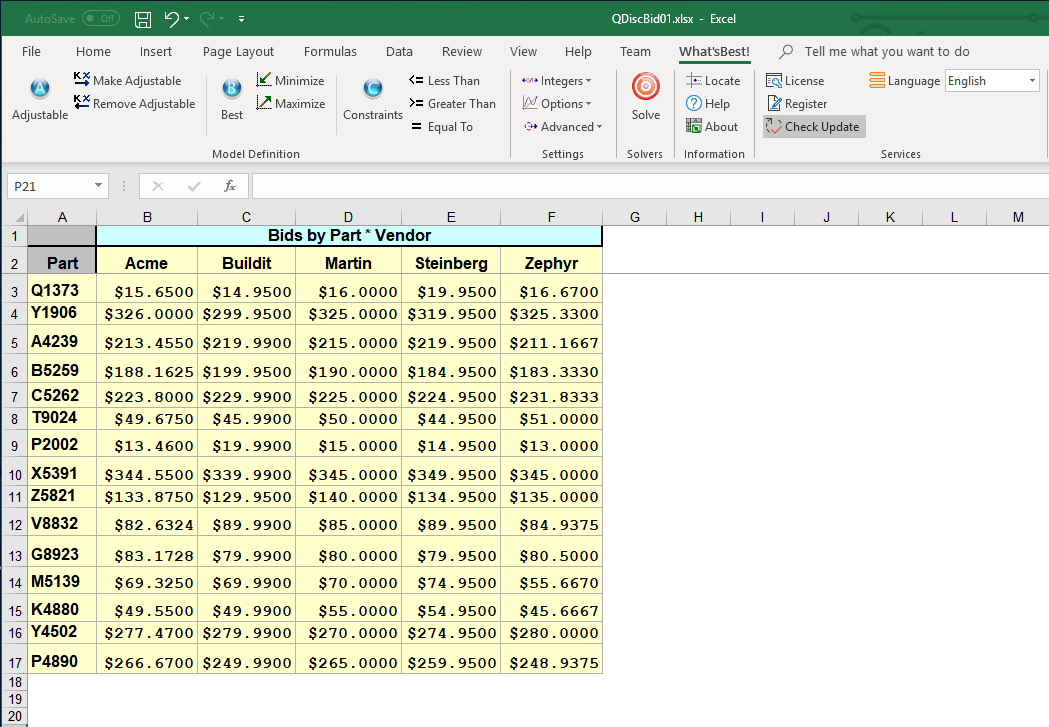
Task: Open the License dialog
Action: pos(795,80)
